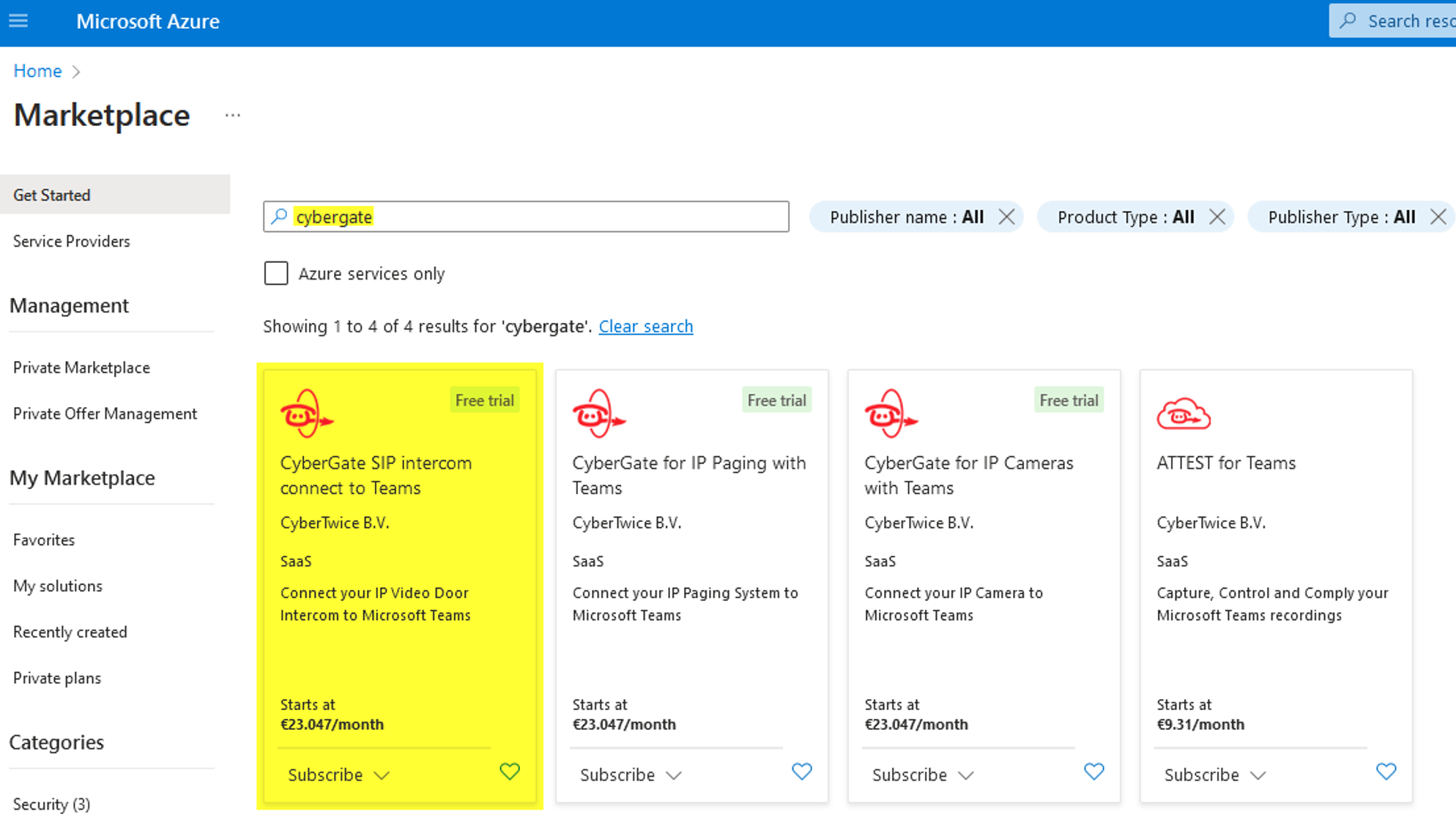Open the Azure portal hamburger menu

pyautogui.click(x=18, y=21)
